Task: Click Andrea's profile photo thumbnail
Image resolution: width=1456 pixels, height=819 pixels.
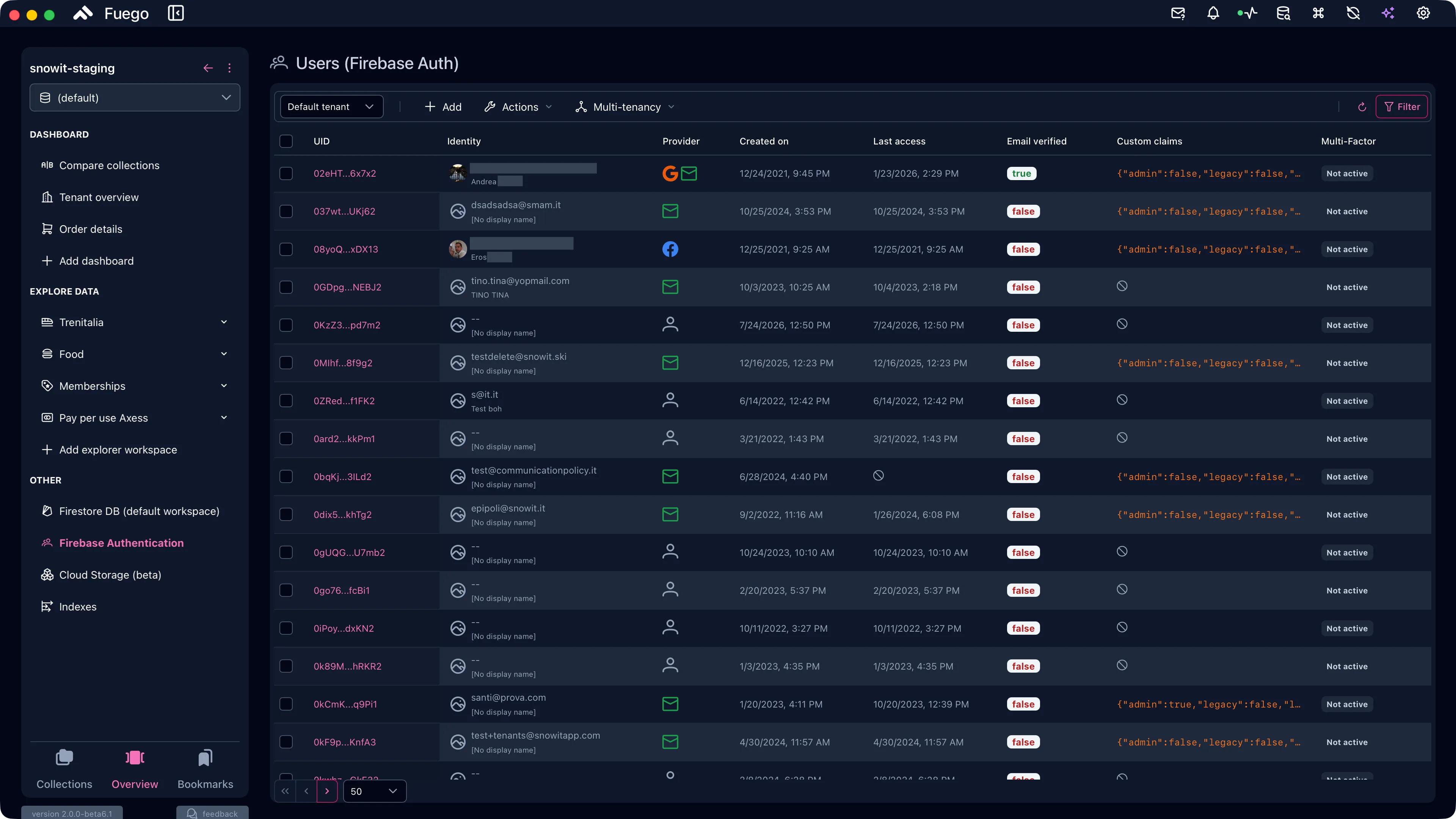Action: pos(458,173)
